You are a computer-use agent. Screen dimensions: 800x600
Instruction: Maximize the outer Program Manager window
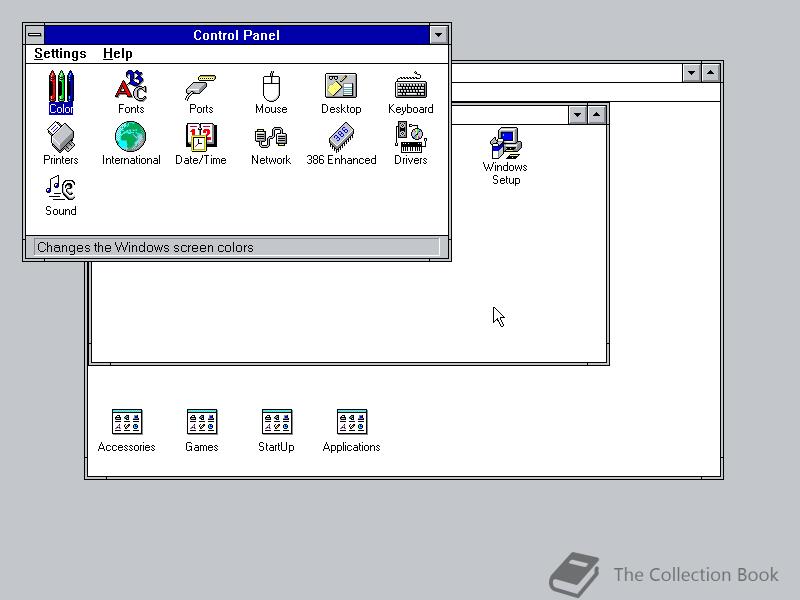(x=711, y=73)
